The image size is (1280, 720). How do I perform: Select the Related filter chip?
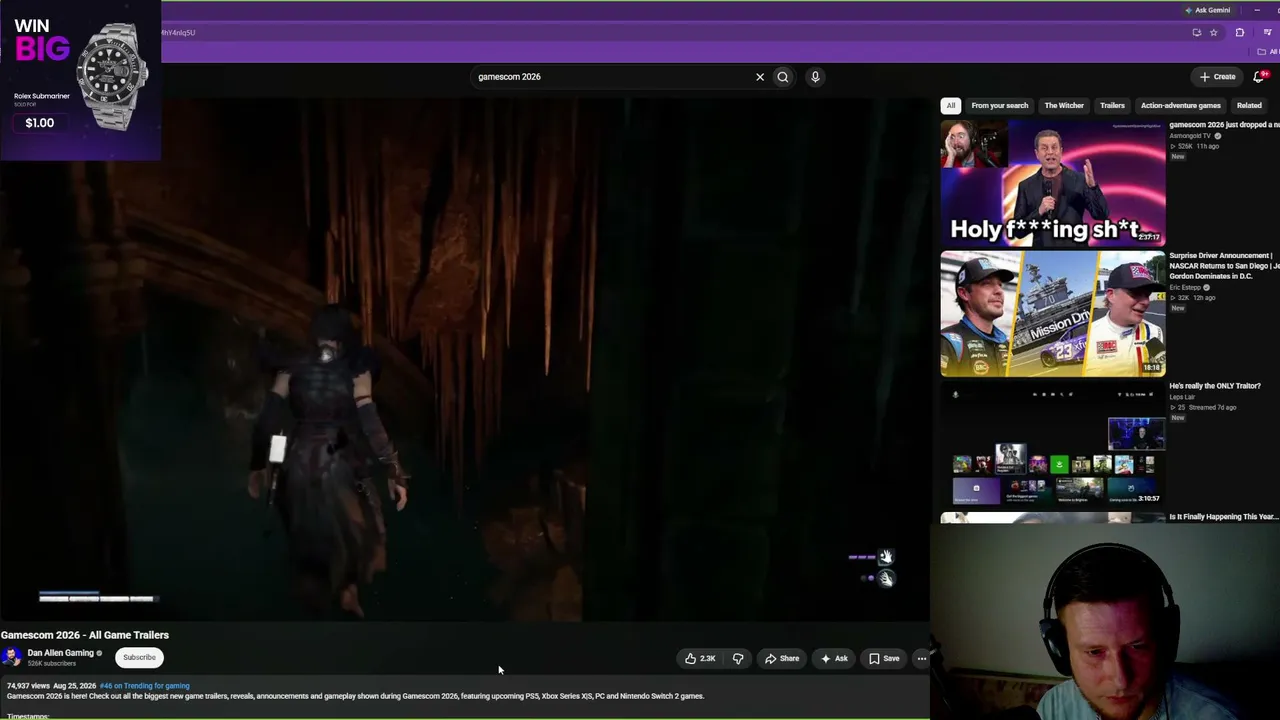pyautogui.click(x=1249, y=105)
